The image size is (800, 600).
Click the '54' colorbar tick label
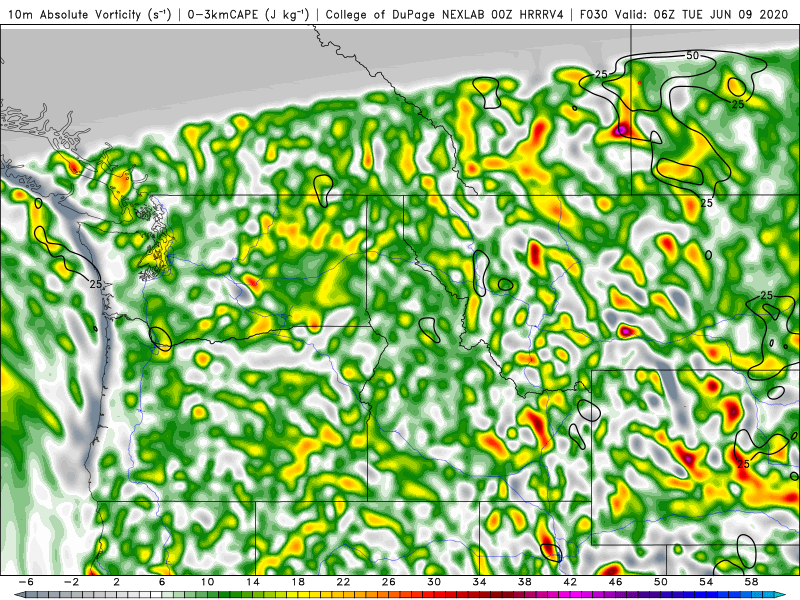click(x=706, y=582)
